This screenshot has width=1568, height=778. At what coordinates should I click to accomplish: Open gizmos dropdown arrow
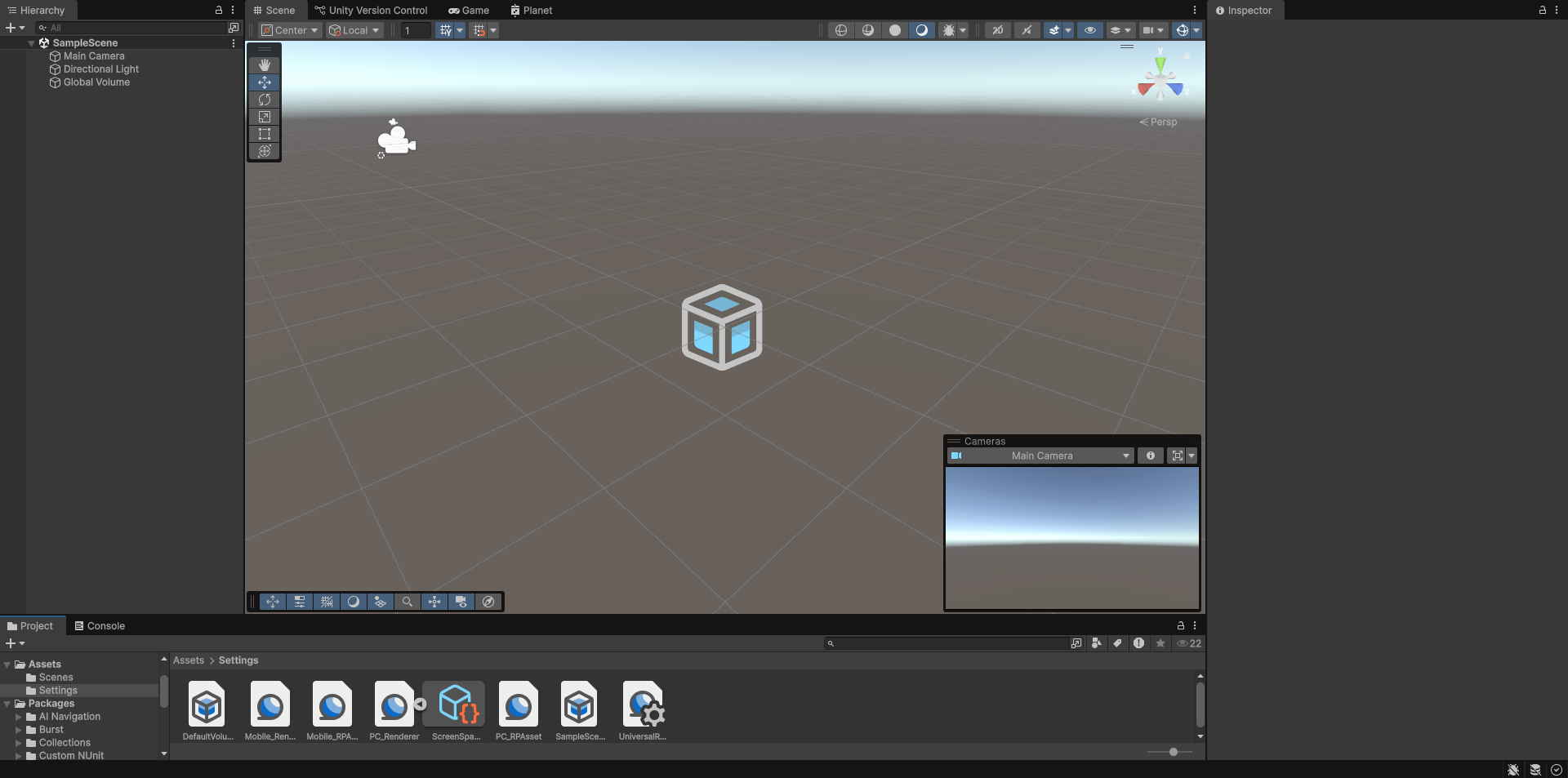pos(1196,30)
